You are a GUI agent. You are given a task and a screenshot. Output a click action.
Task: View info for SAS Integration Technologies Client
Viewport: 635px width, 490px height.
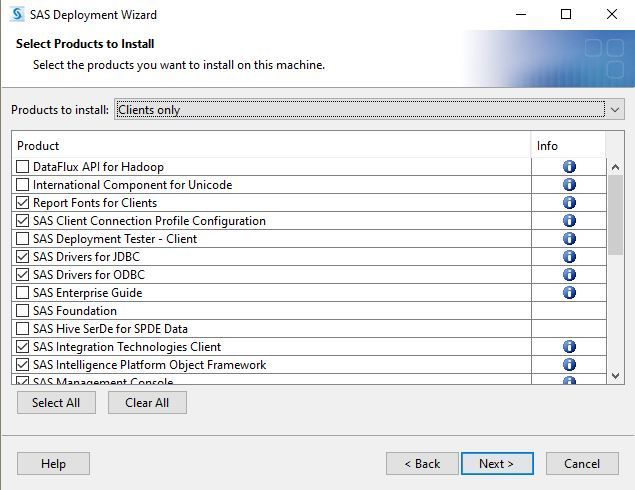coord(569,347)
